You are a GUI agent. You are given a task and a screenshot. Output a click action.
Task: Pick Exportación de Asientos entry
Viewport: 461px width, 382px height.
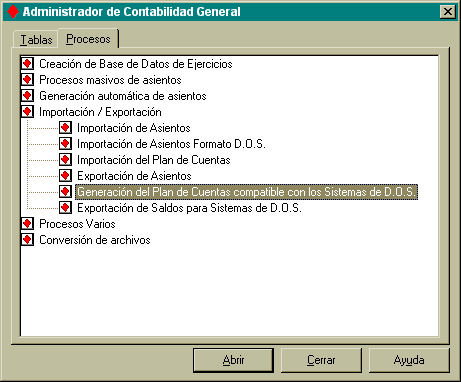pyautogui.click(x=134, y=176)
